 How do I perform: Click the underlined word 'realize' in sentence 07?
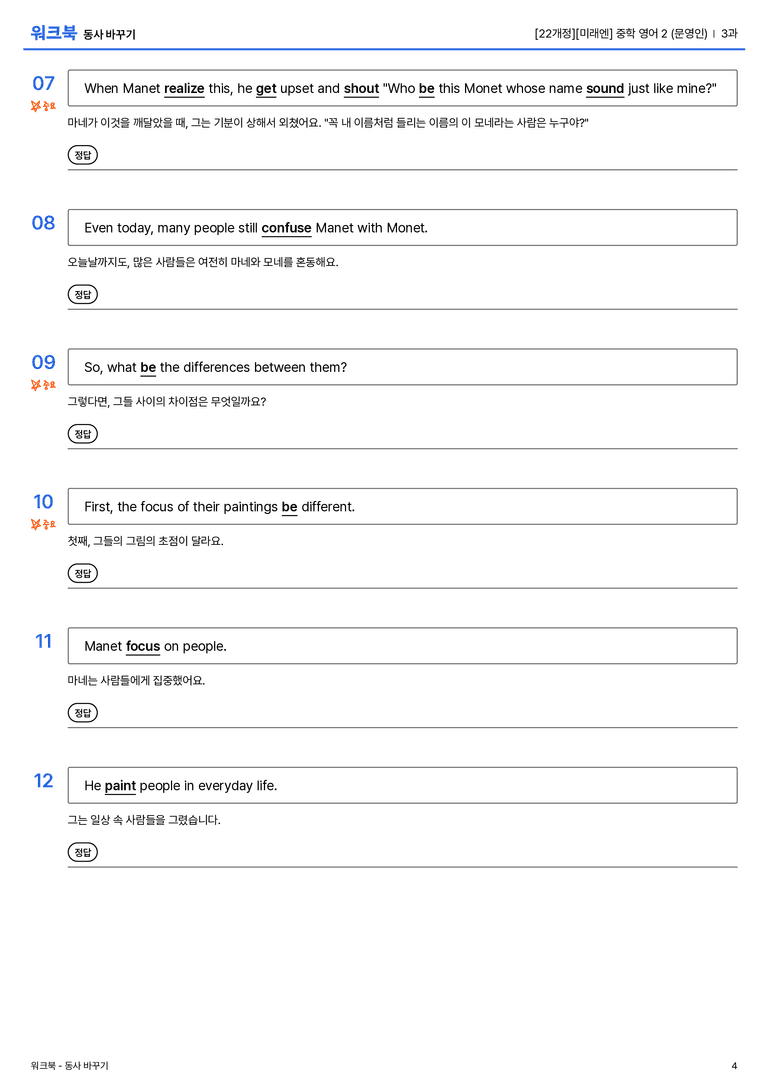coord(184,89)
